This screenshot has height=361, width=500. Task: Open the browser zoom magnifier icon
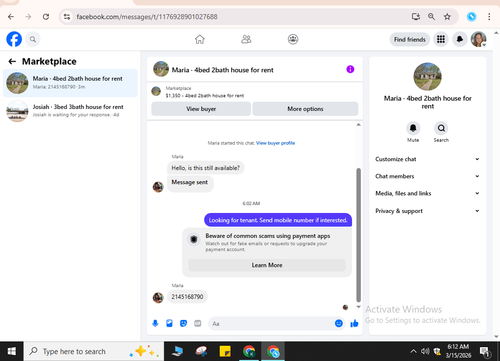(431, 17)
